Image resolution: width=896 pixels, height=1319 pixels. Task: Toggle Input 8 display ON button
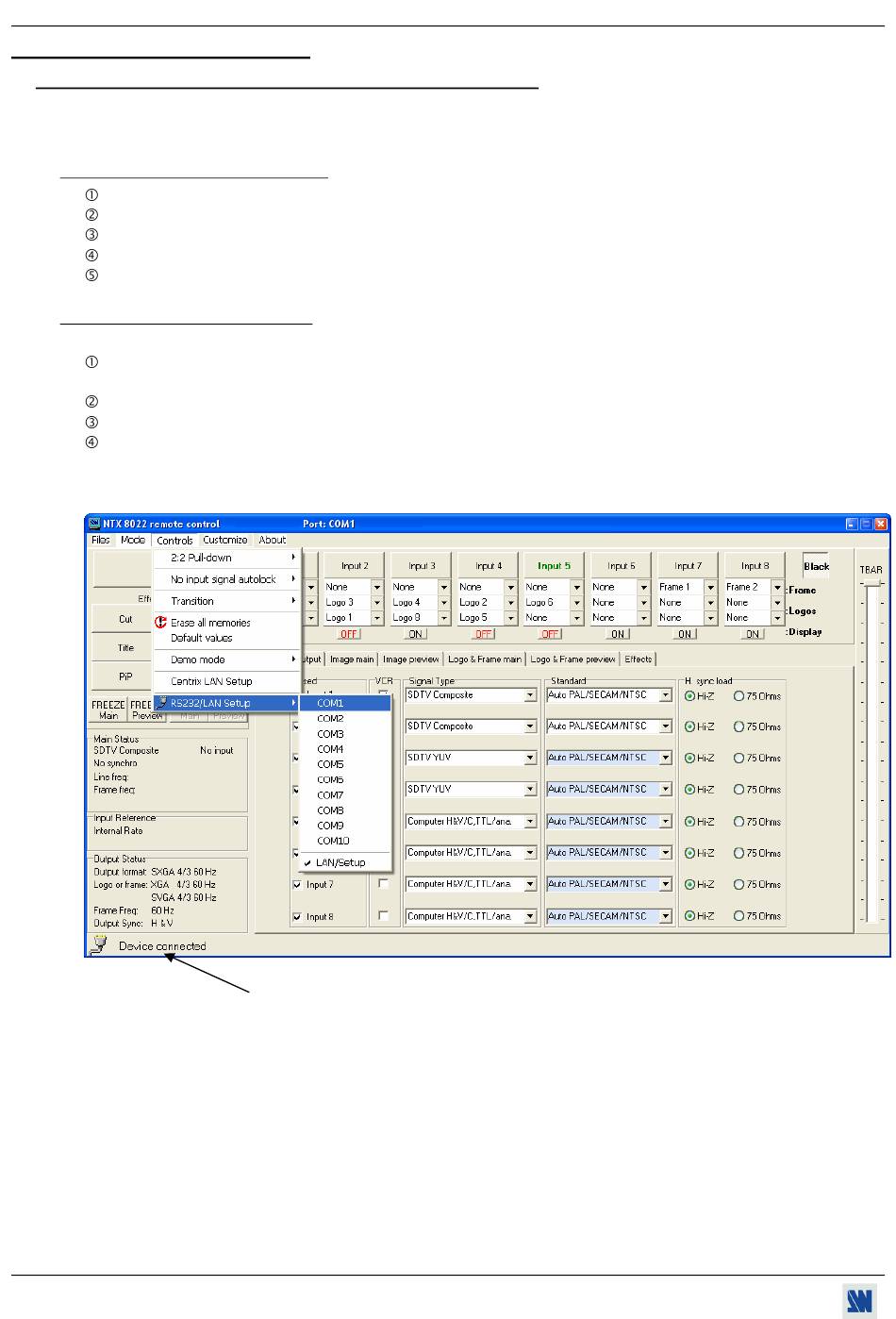pyautogui.click(x=752, y=634)
